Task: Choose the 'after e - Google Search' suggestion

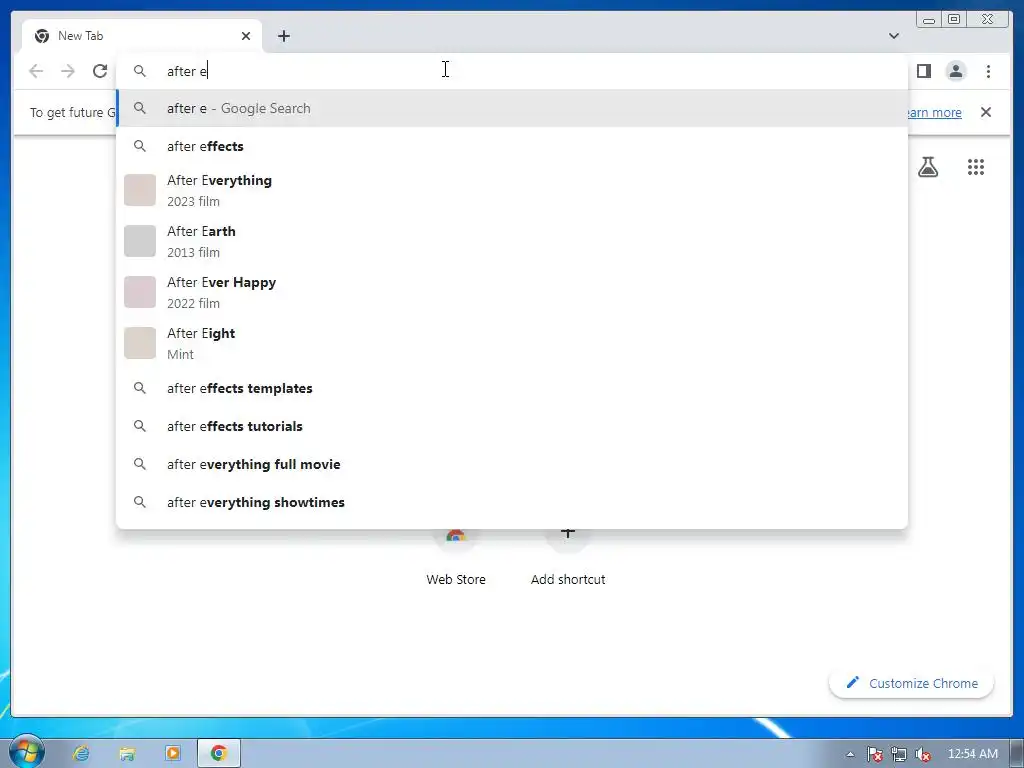Action: (512, 108)
